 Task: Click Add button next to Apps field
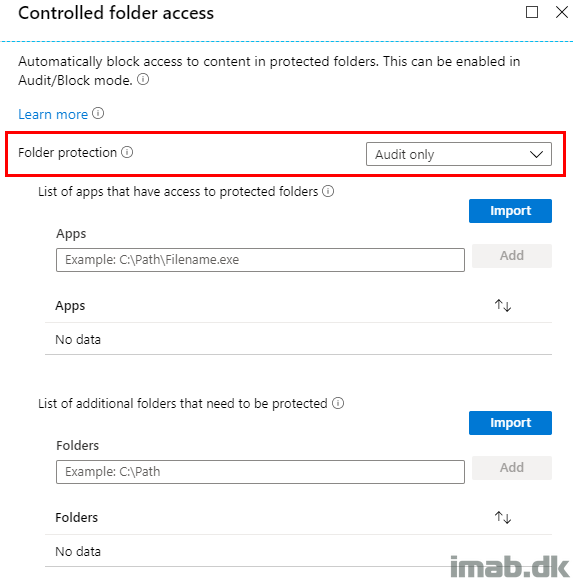[512, 256]
